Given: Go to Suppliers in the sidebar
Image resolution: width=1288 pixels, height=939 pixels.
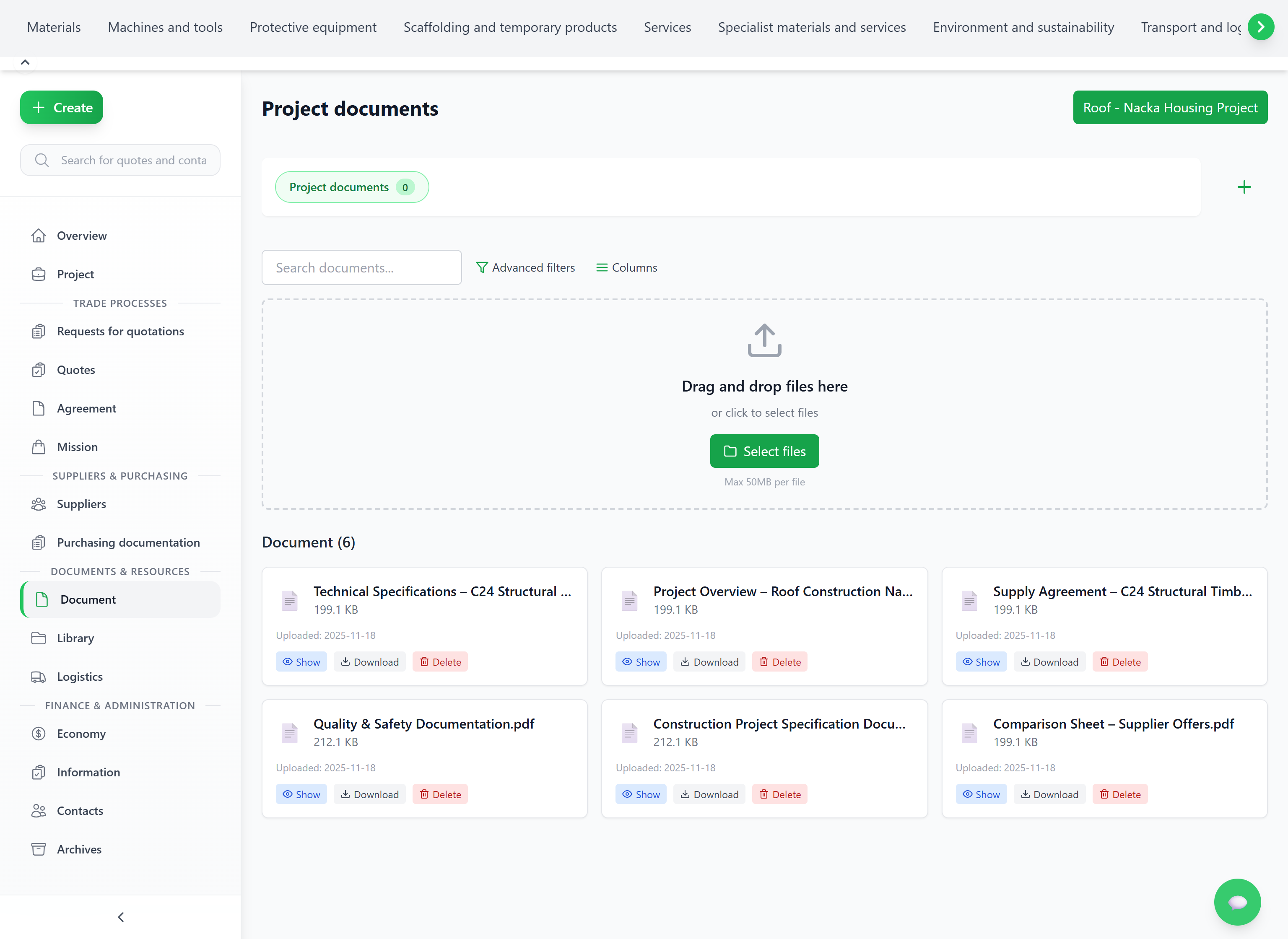Looking at the screenshot, I should 81,504.
